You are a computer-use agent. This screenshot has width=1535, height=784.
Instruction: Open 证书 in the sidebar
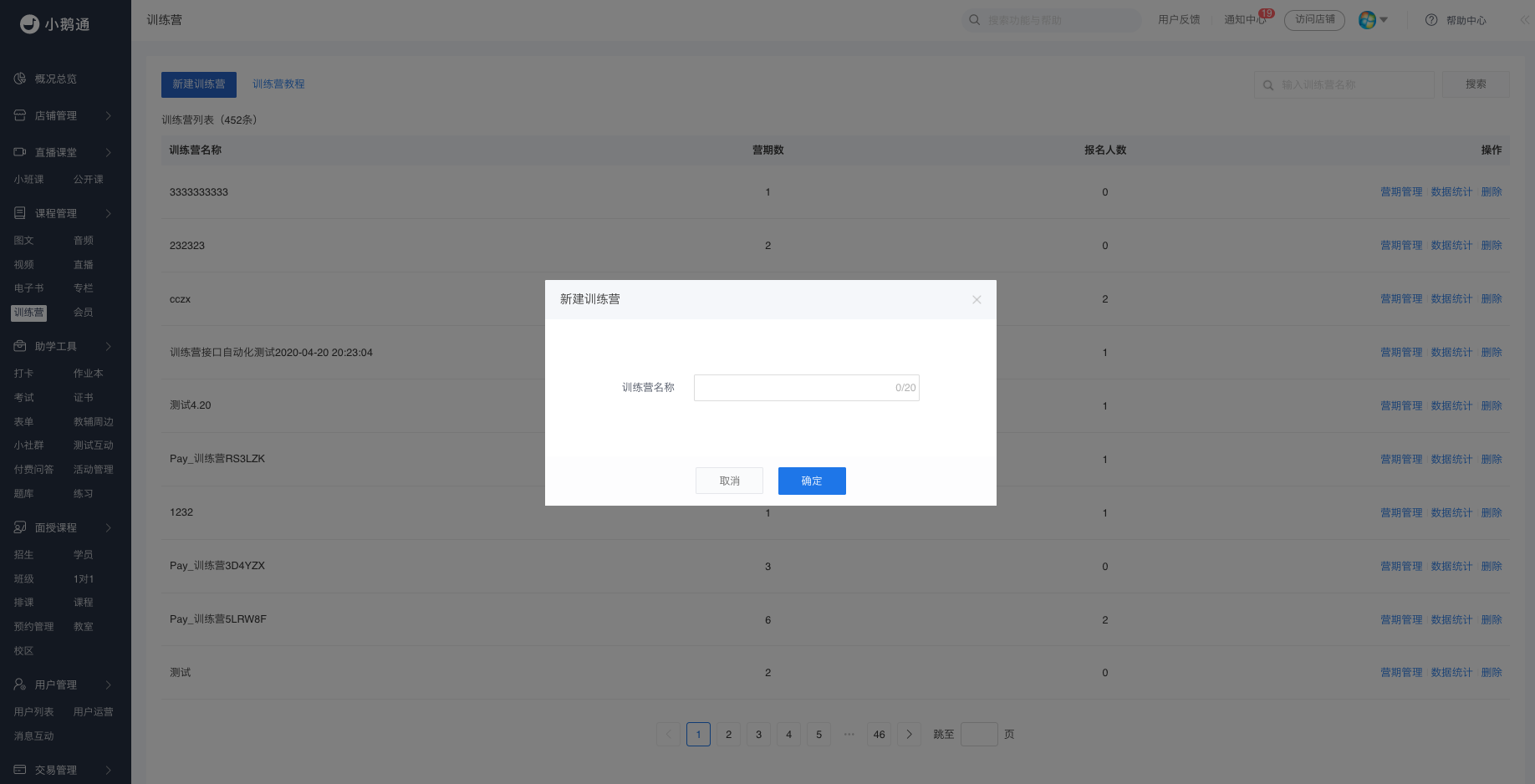[84, 398]
